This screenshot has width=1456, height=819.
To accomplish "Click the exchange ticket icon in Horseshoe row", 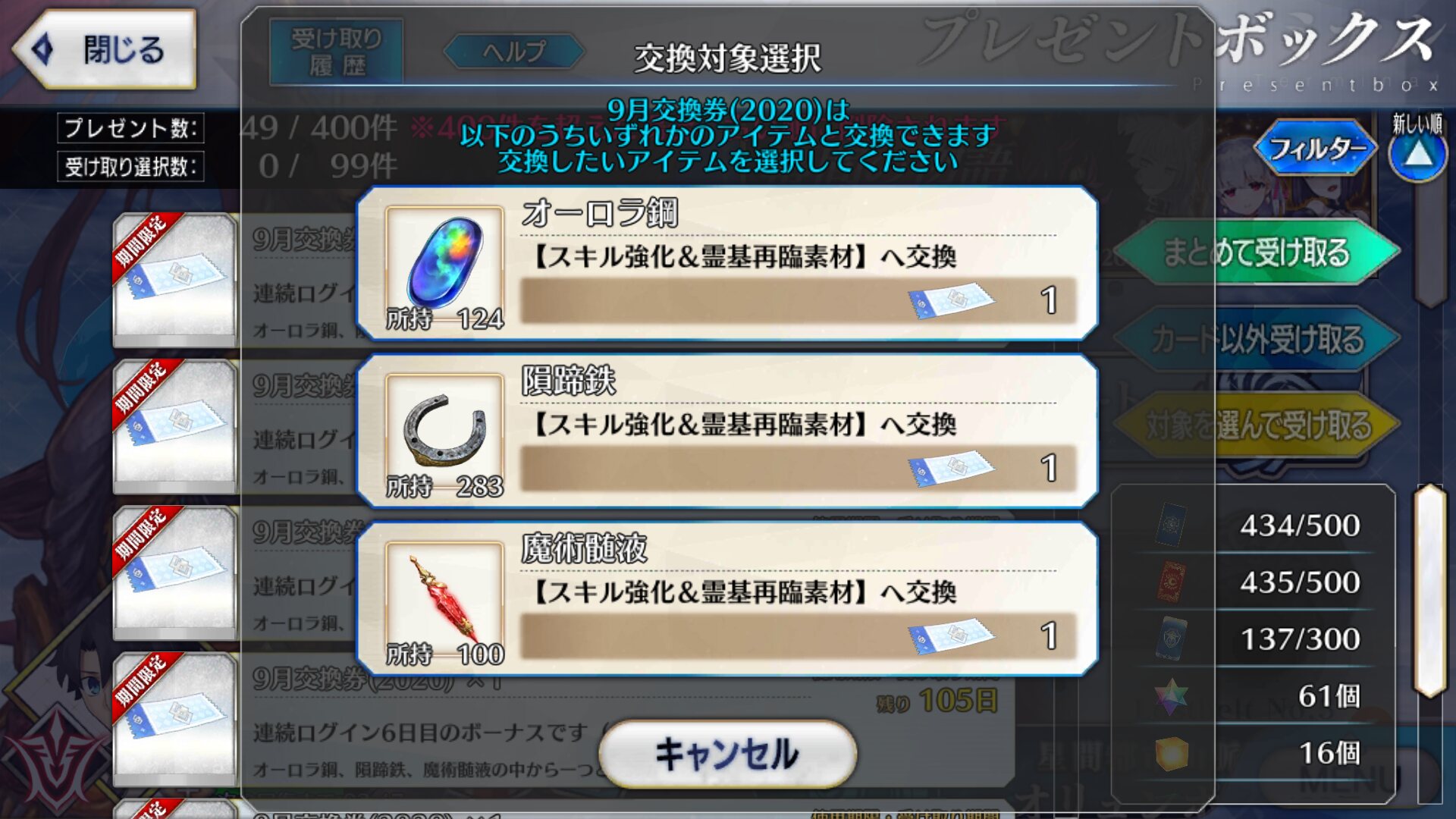I will pyautogui.click(x=951, y=468).
